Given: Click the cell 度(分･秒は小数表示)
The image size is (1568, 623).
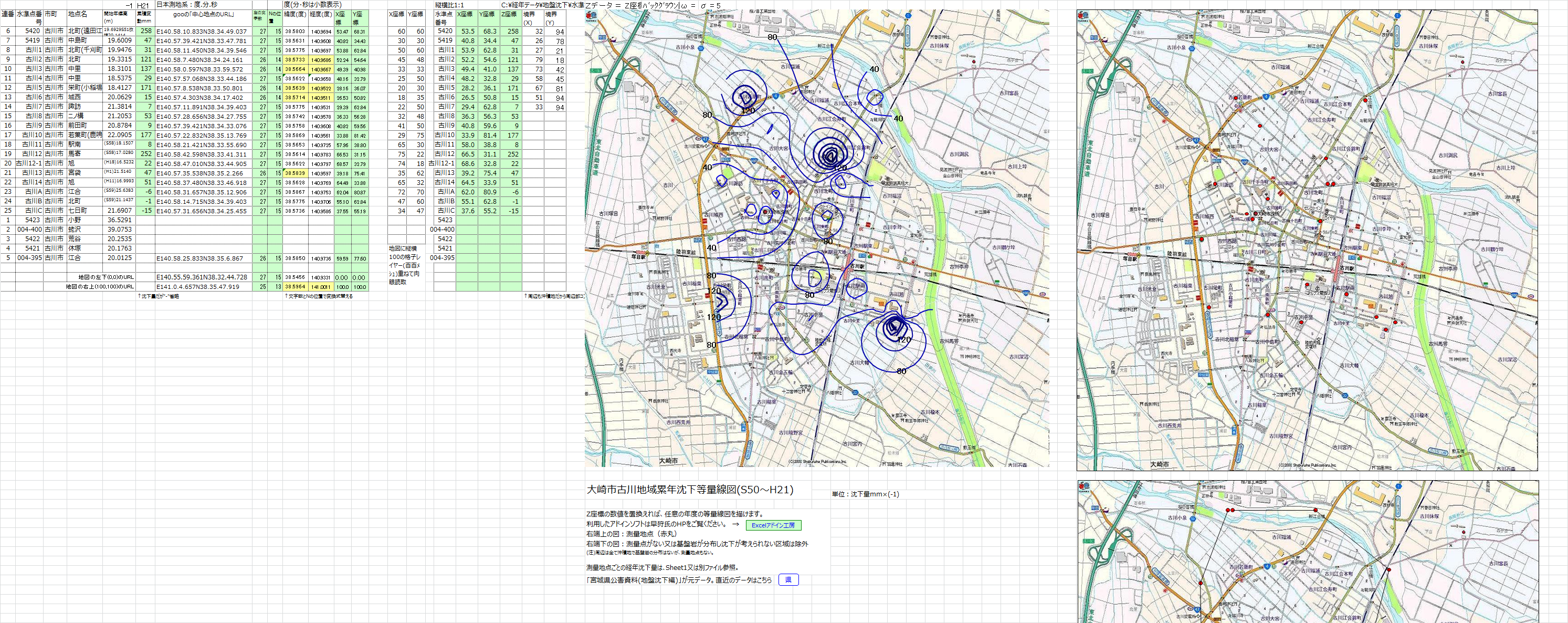Looking at the screenshot, I should [313, 4].
